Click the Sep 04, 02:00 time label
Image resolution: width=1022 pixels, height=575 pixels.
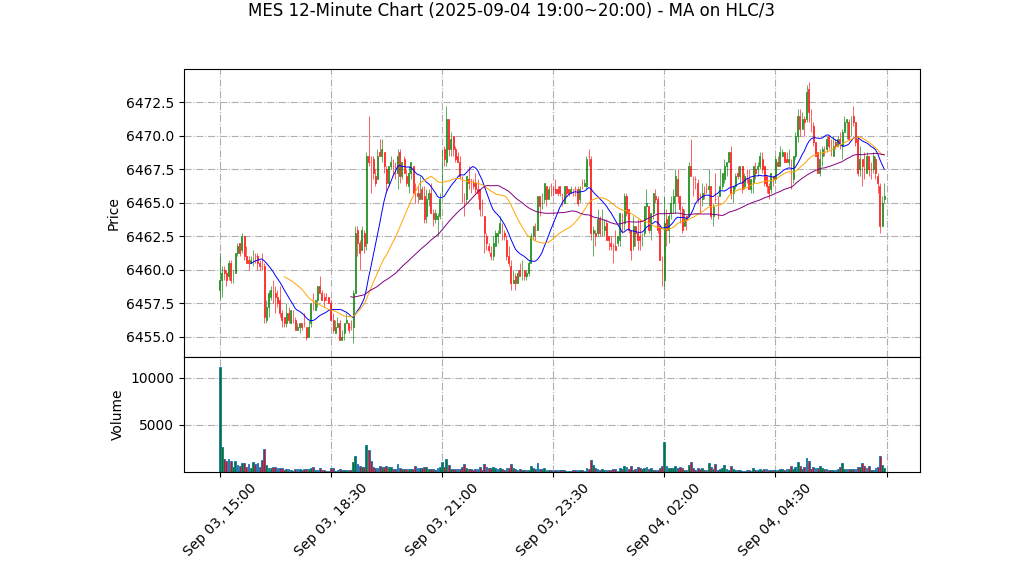pyautogui.click(x=662, y=520)
